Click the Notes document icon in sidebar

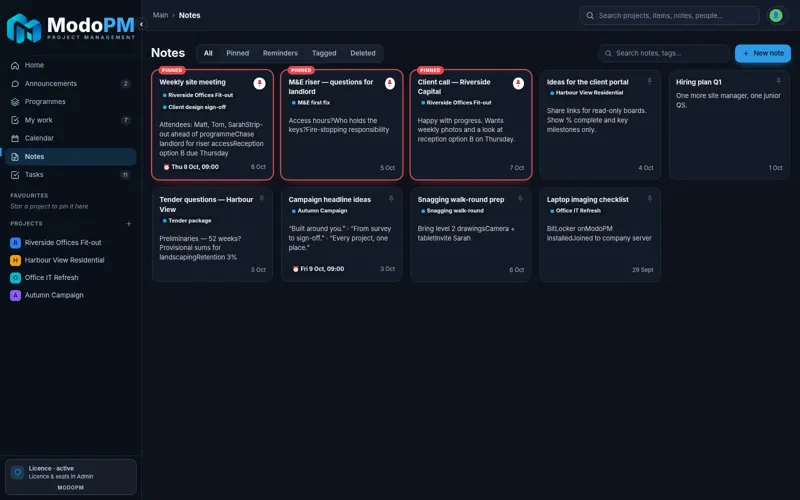pyautogui.click(x=15, y=157)
